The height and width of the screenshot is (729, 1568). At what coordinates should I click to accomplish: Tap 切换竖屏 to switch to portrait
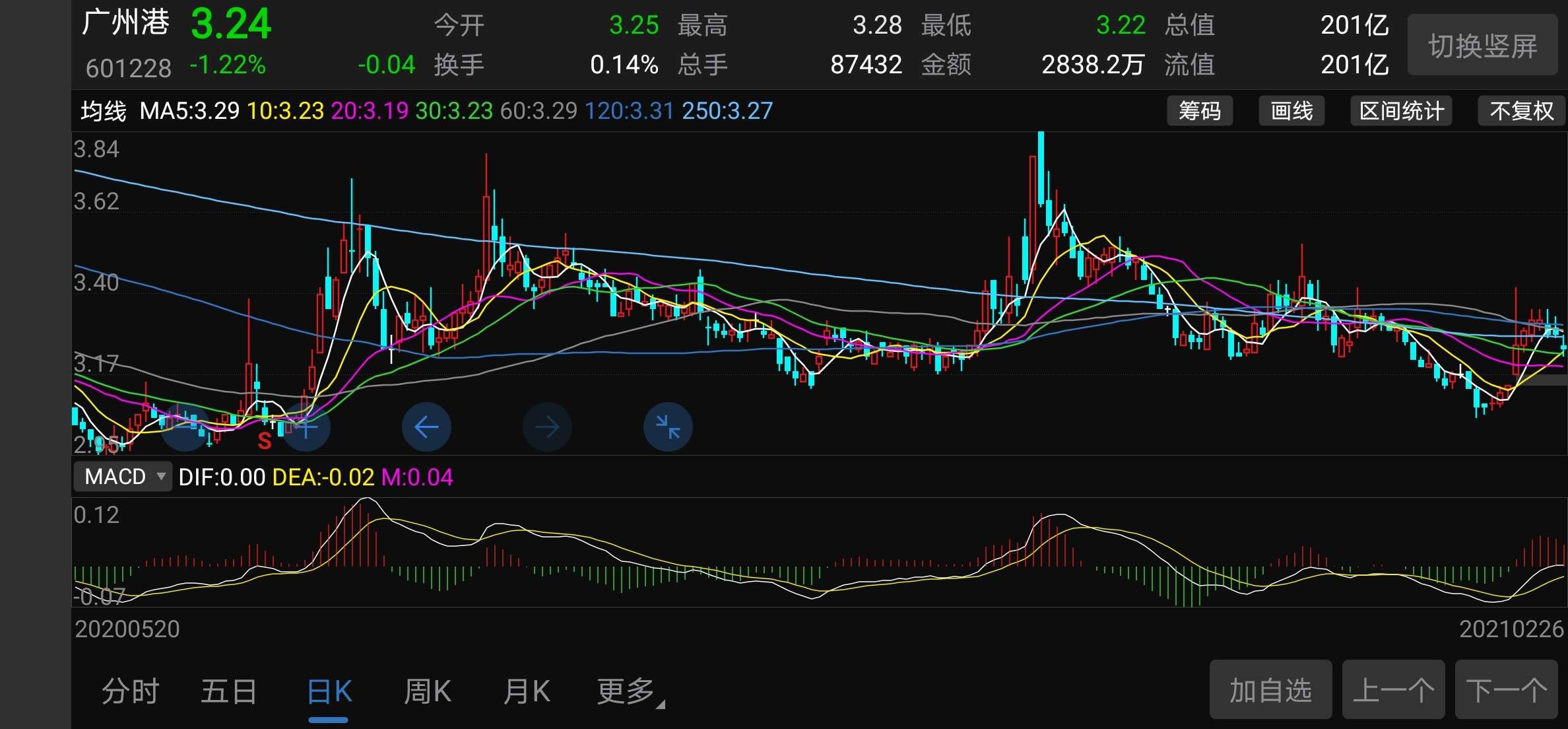click(1483, 45)
